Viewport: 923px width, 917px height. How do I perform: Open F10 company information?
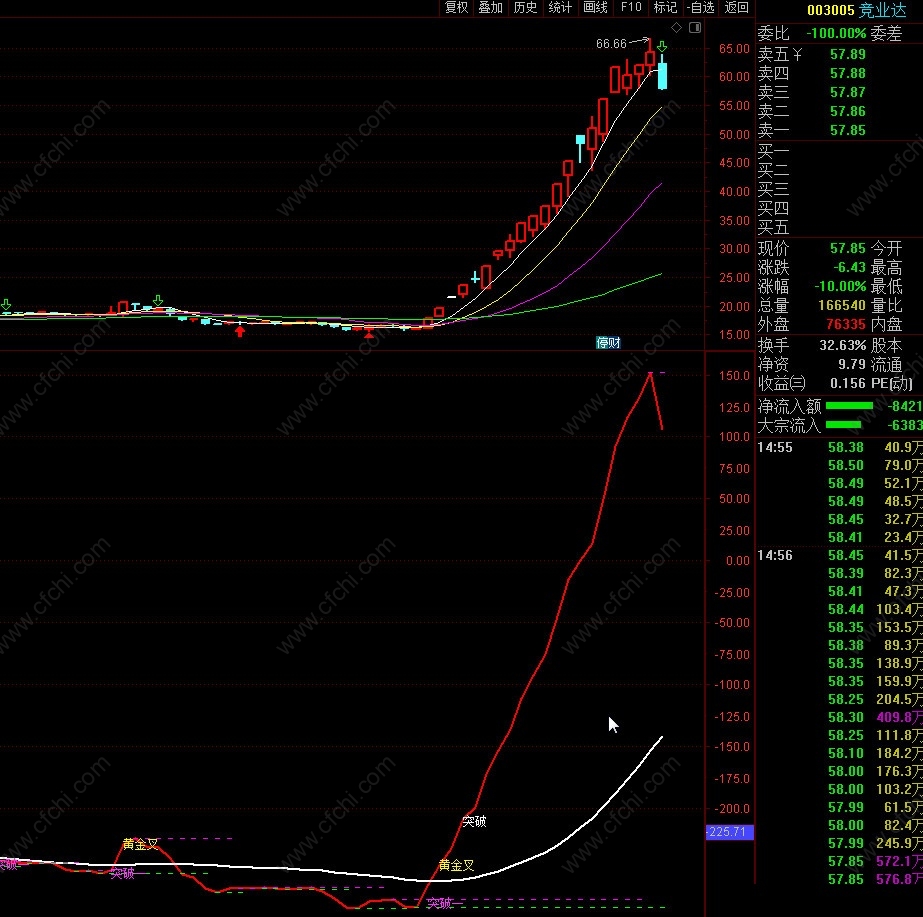pos(630,8)
